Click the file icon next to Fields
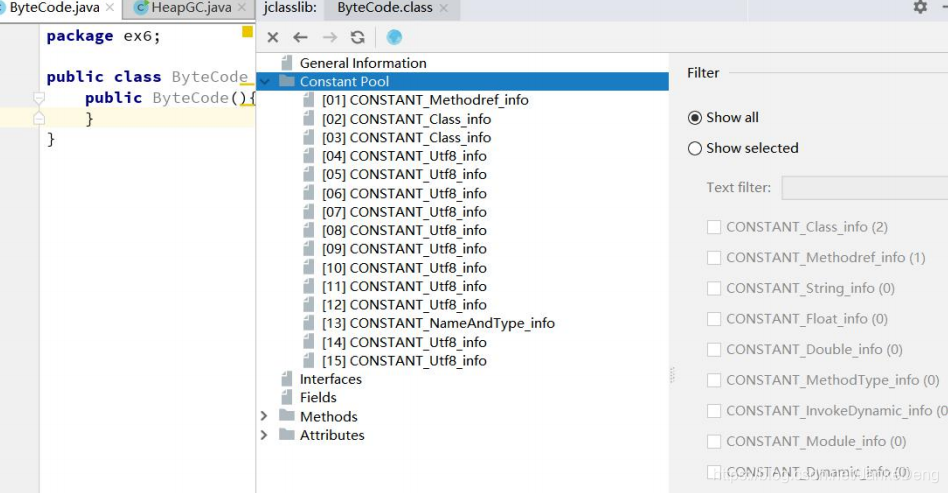The image size is (948, 493). (287, 397)
